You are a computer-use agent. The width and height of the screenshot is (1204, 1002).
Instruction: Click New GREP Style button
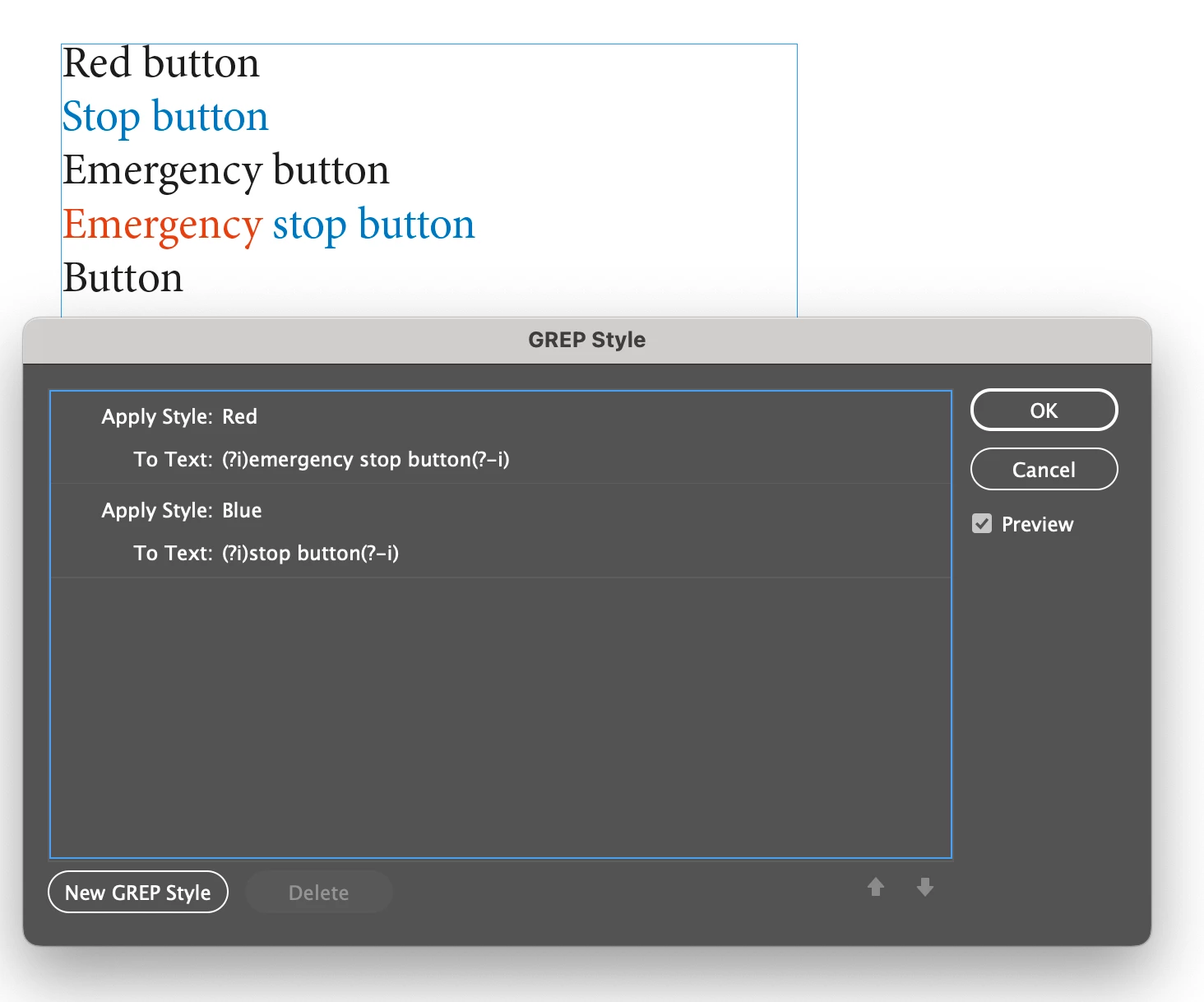click(138, 892)
